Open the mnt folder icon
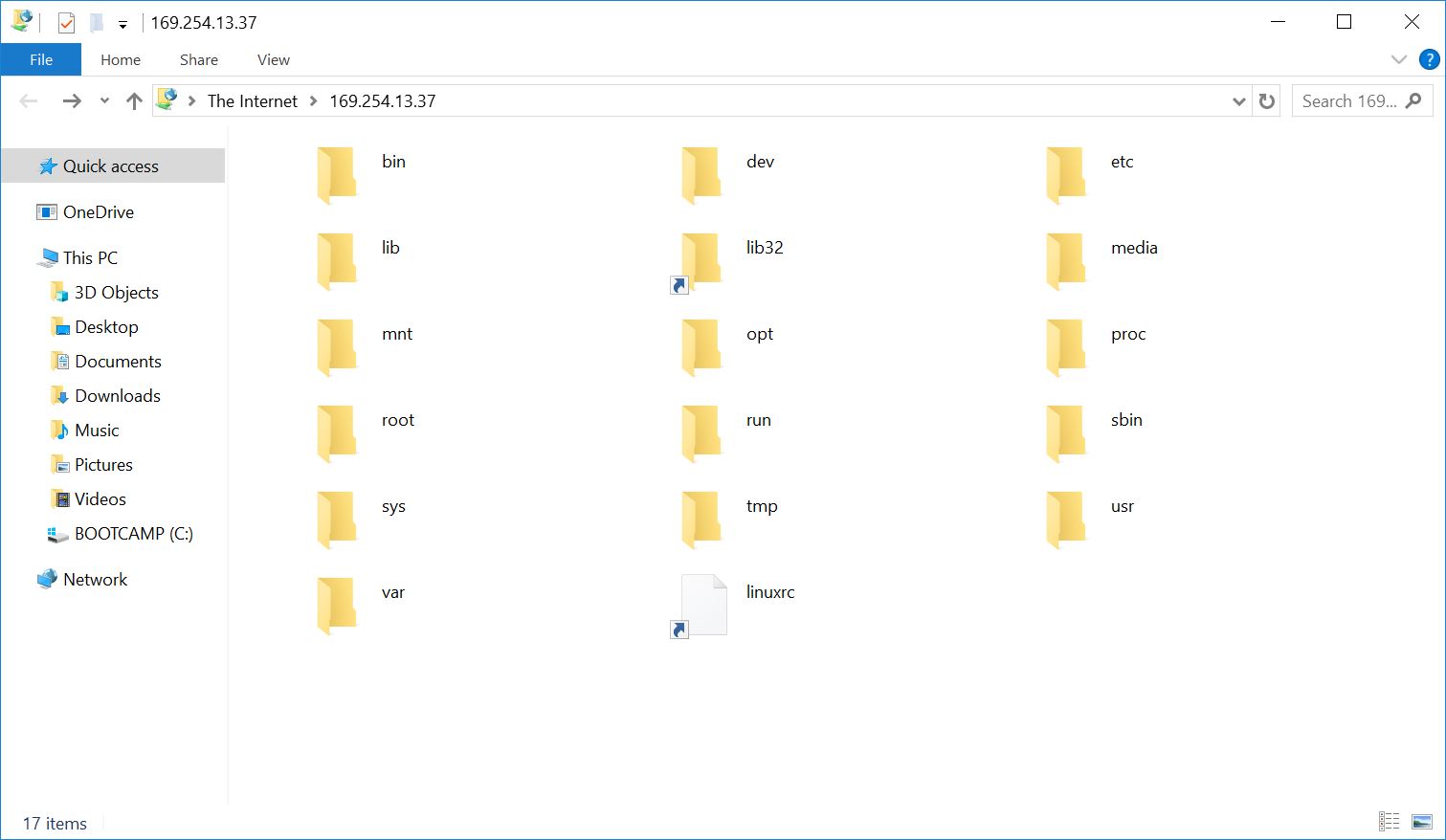This screenshot has width=1446, height=840. click(337, 347)
